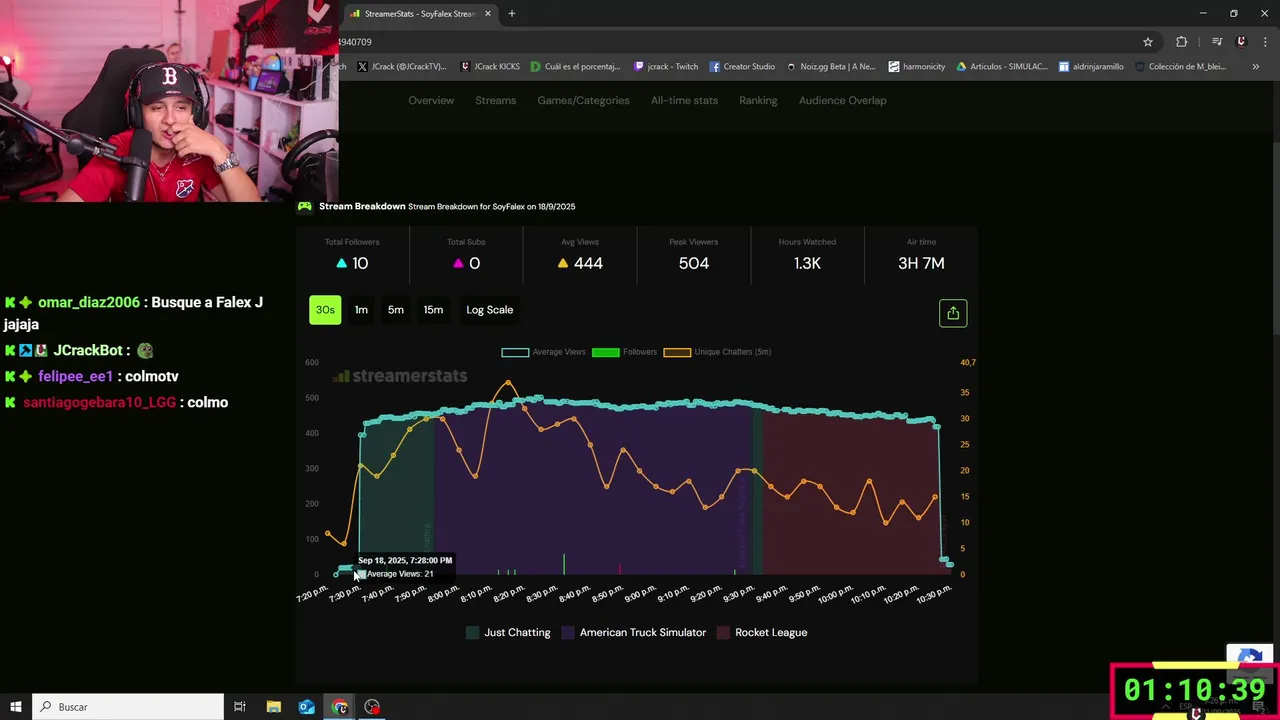This screenshot has height=720, width=1280.
Task: Open the aldrinjaramillo bookmark
Action: point(1091,67)
